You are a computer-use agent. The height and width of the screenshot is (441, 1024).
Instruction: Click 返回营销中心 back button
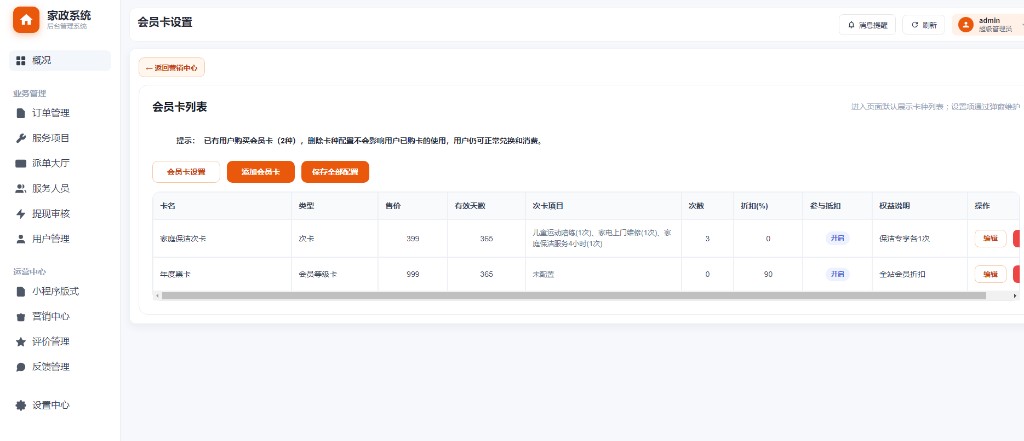(x=172, y=67)
